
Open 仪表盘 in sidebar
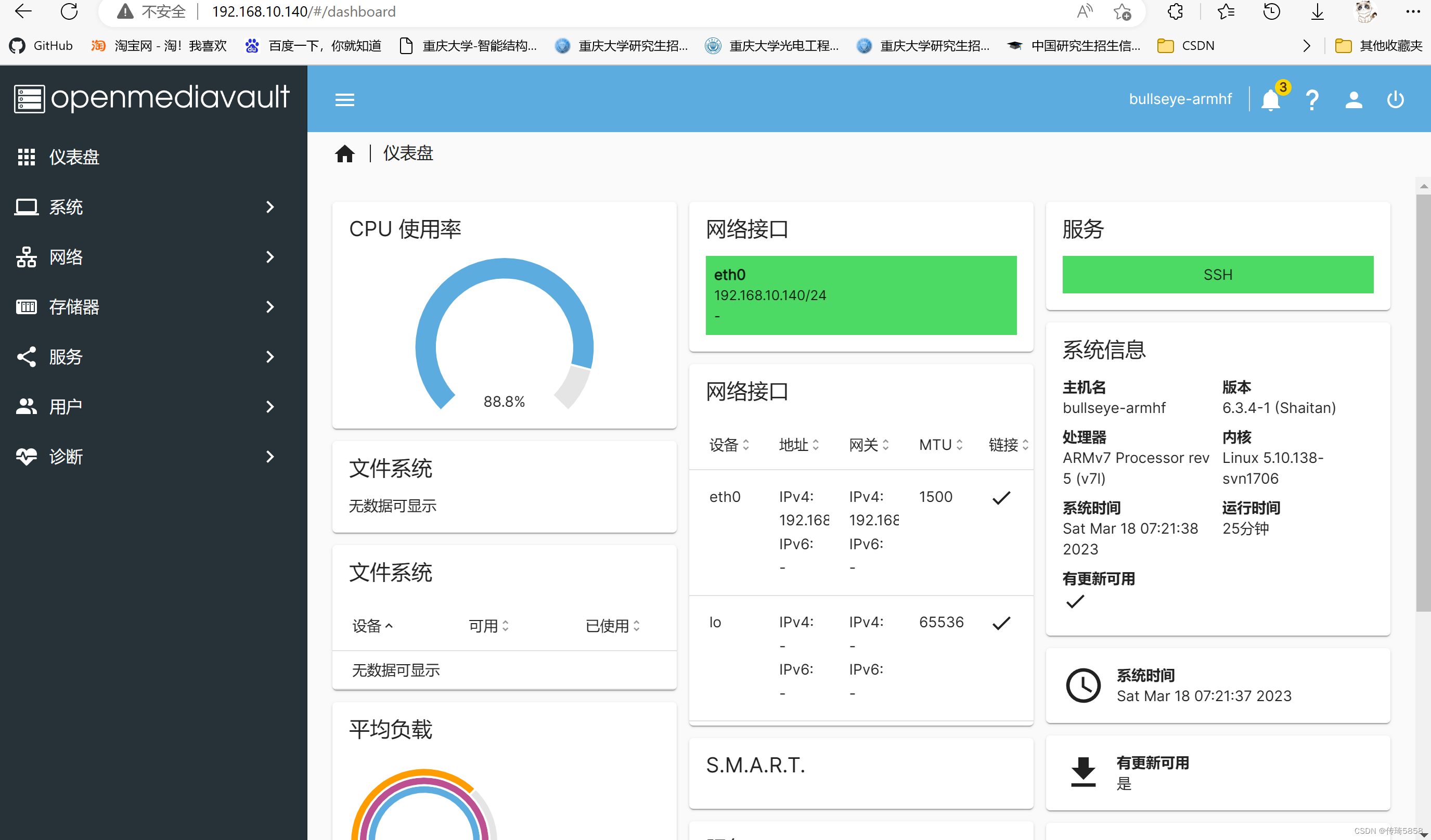click(x=74, y=157)
